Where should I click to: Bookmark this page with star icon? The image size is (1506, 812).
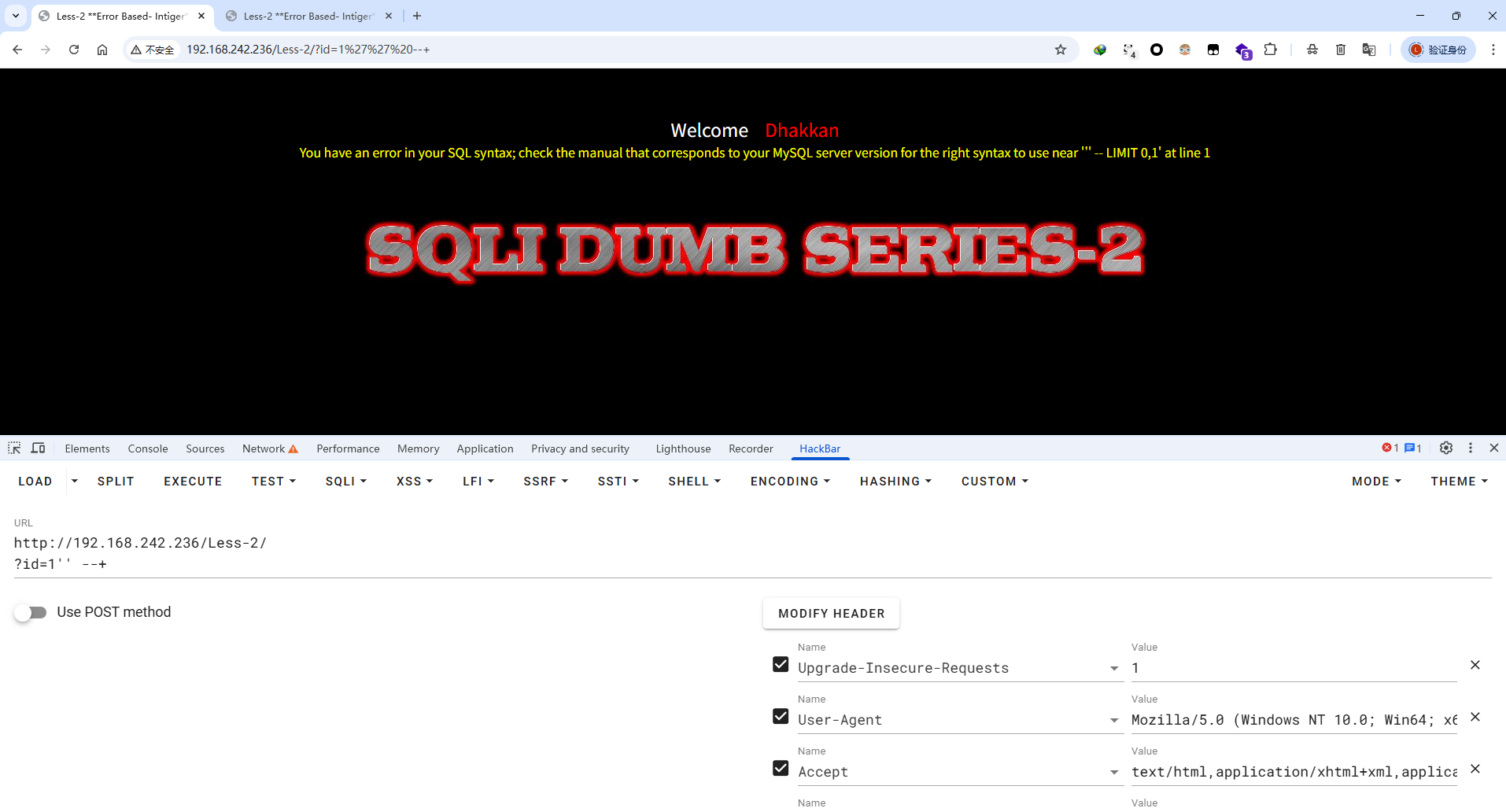1061,50
